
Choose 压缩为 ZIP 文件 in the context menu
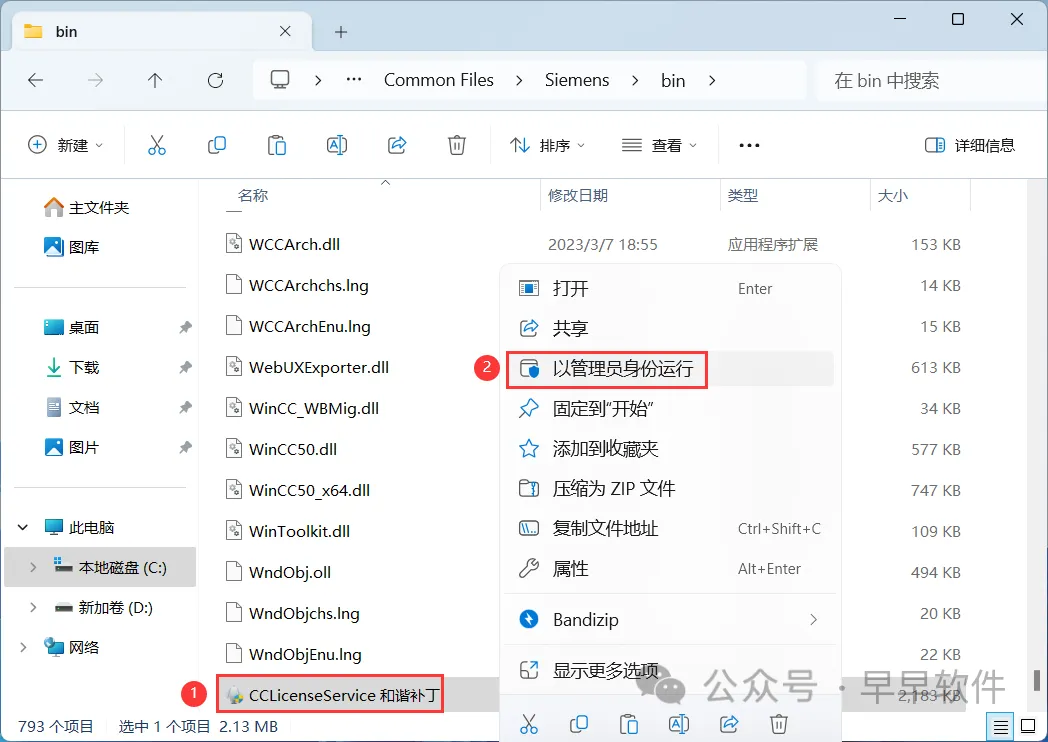670,489
